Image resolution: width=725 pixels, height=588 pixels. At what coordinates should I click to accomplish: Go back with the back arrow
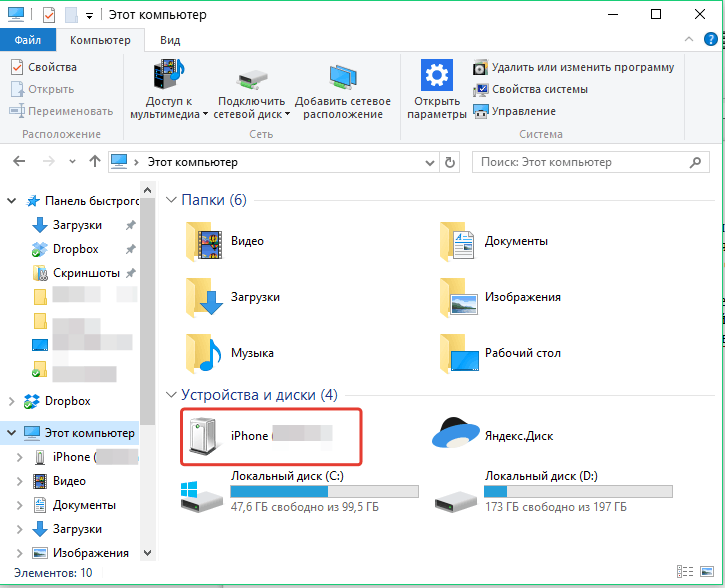[x=19, y=161]
